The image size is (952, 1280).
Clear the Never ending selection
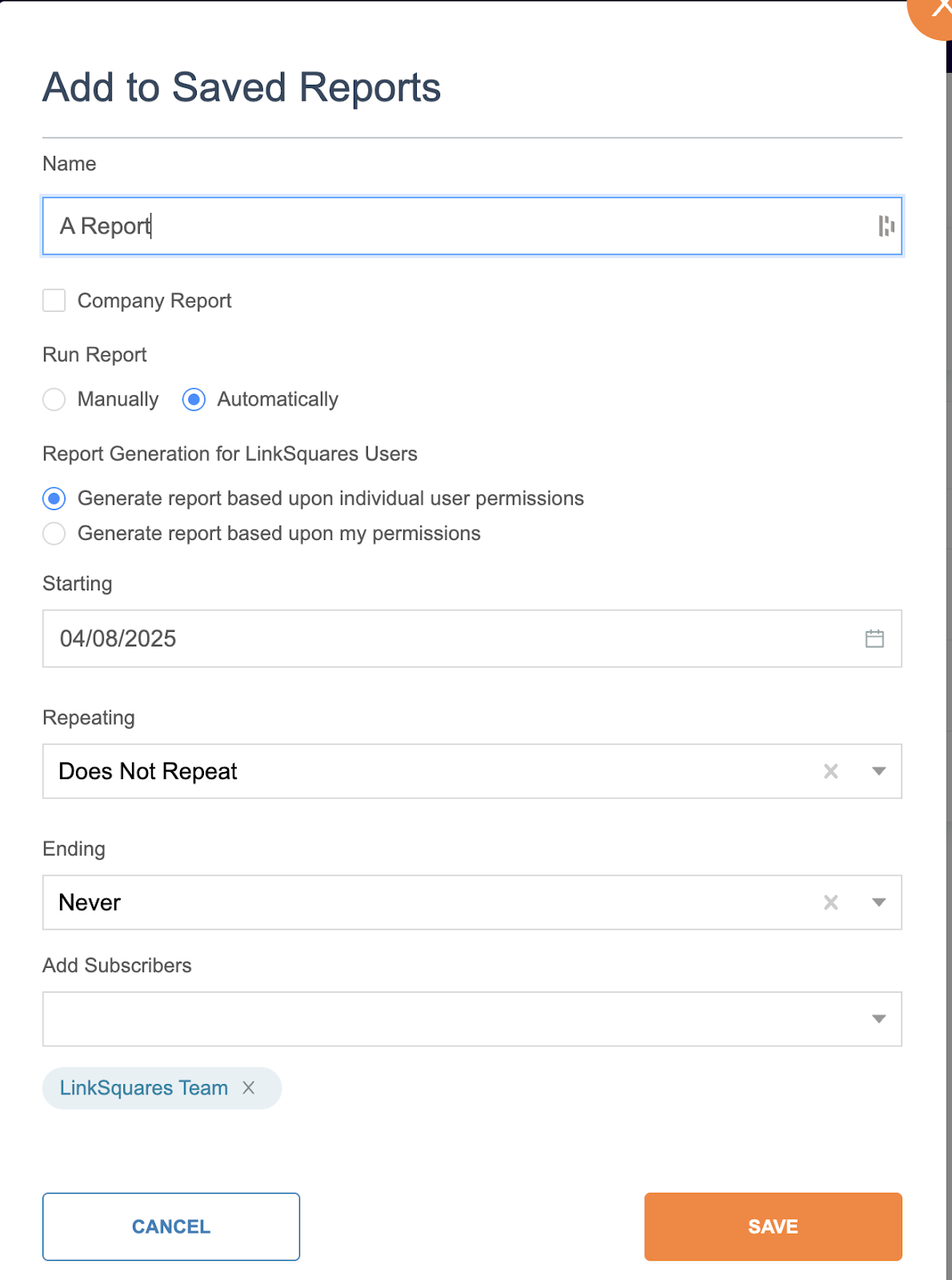831,902
